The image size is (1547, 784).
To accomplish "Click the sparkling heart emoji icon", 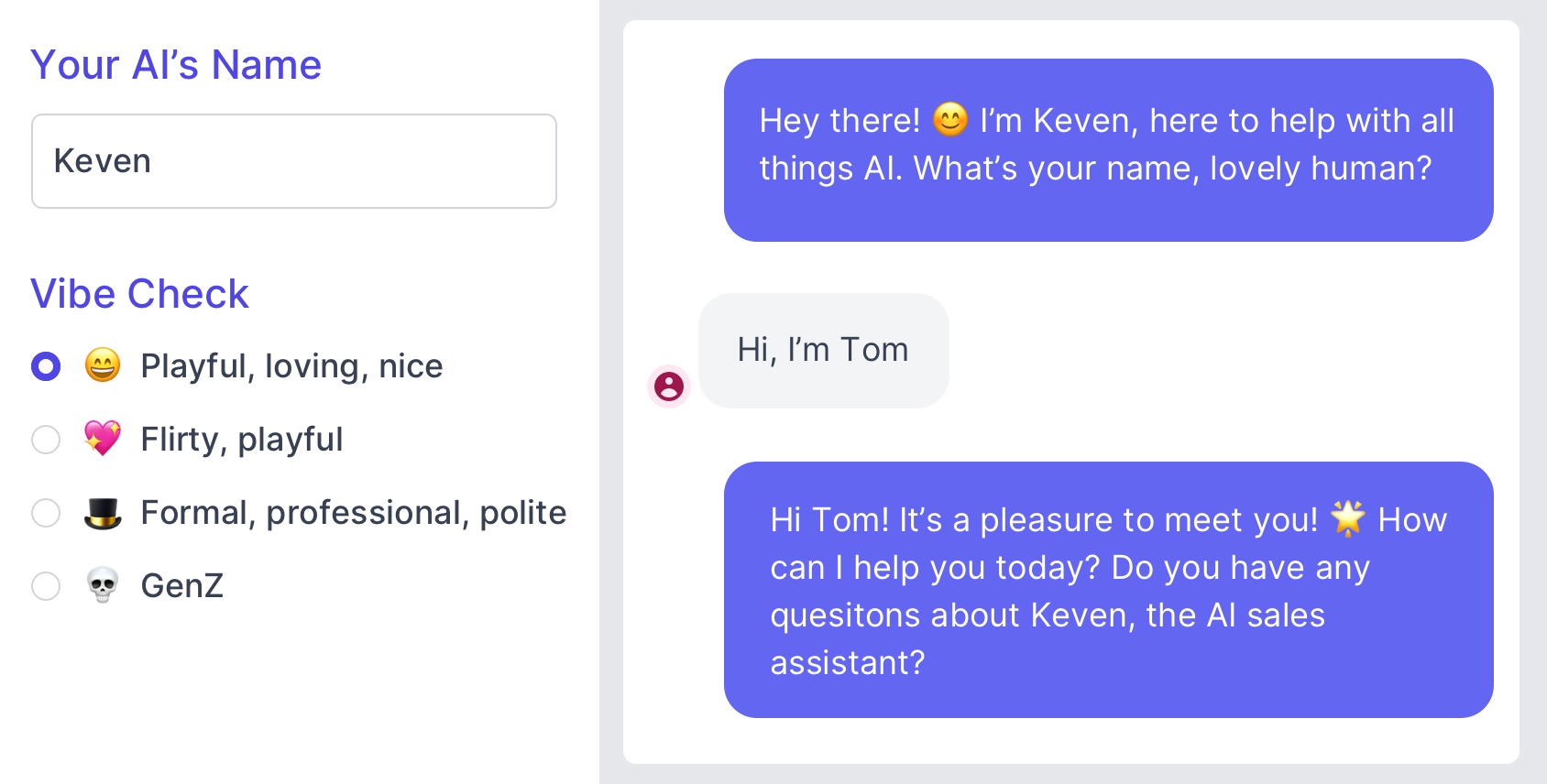I will (x=103, y=439).
